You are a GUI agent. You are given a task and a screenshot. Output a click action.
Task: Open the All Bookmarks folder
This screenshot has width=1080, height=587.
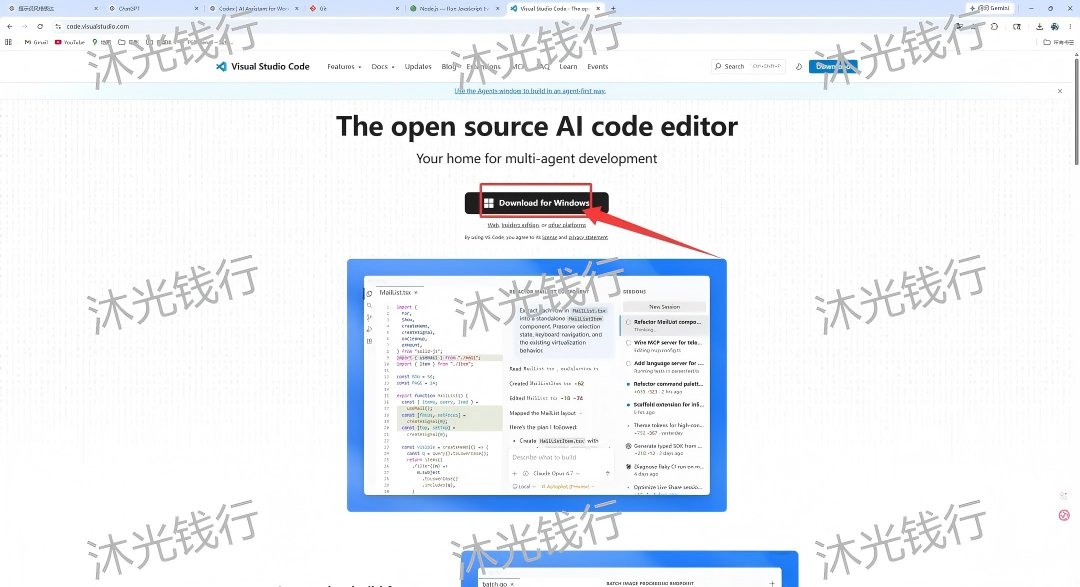coord(1058,42)
